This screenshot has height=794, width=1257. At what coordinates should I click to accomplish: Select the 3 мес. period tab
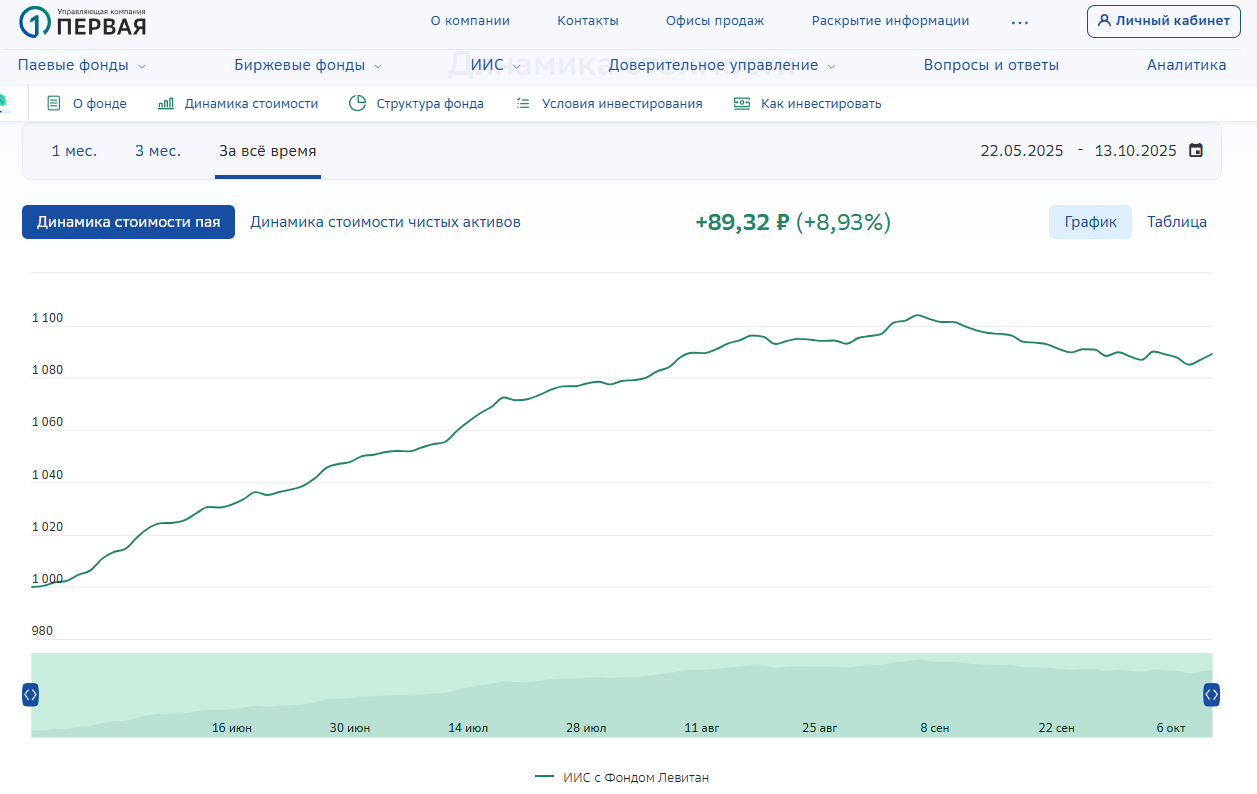[159, 150]
